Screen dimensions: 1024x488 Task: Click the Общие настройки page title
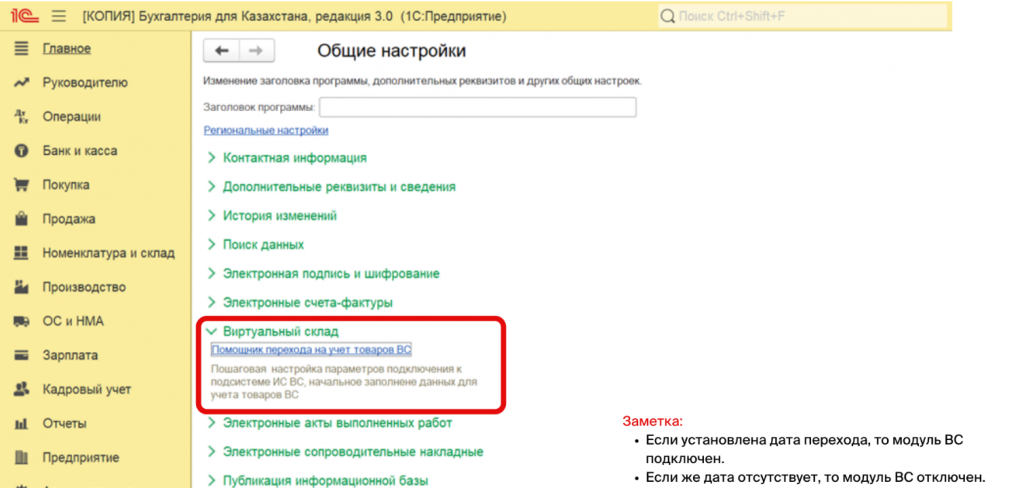[x=392, y=51]
